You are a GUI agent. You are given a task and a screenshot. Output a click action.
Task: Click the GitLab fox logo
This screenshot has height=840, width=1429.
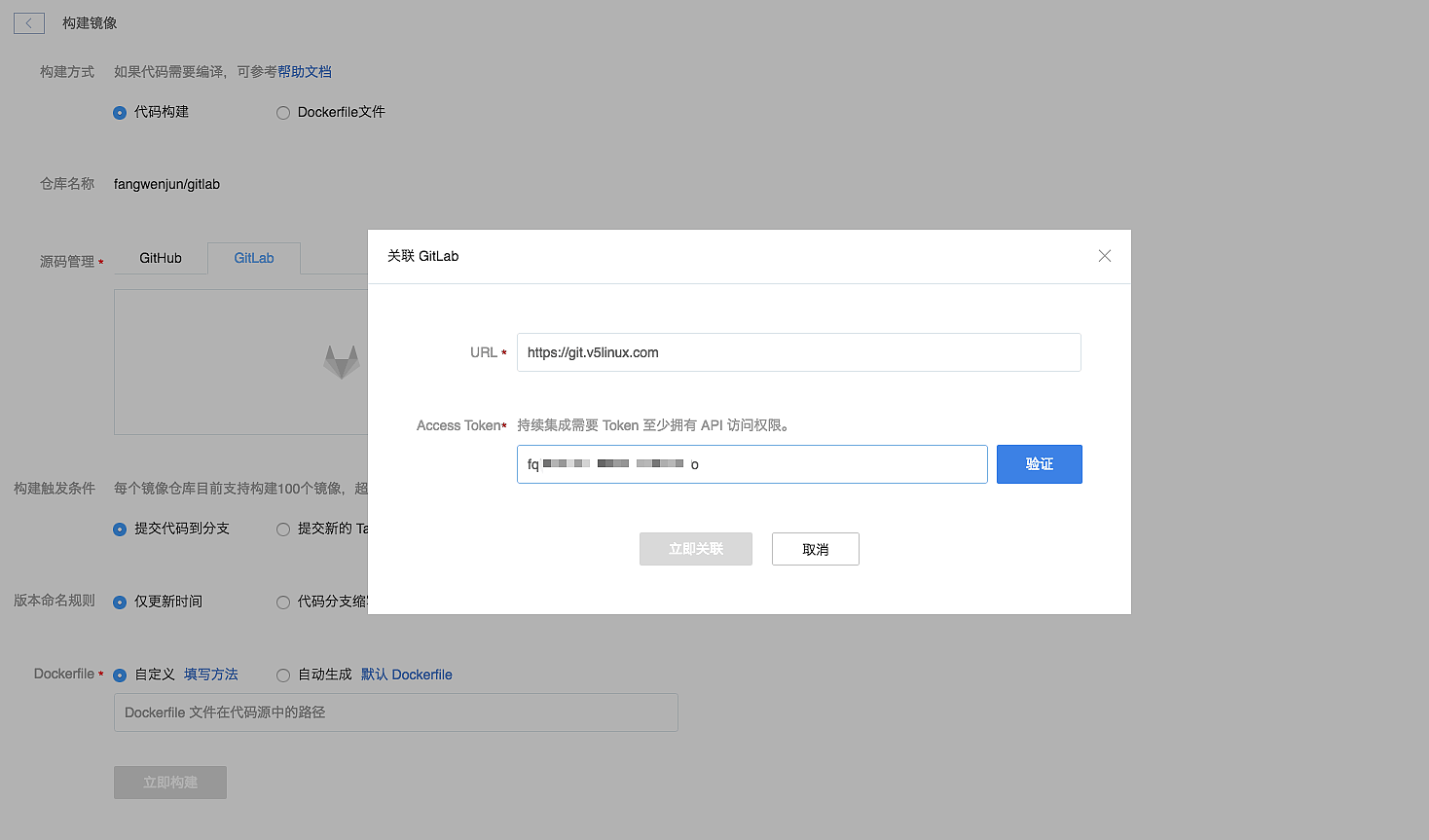click(x=342, y=362)
